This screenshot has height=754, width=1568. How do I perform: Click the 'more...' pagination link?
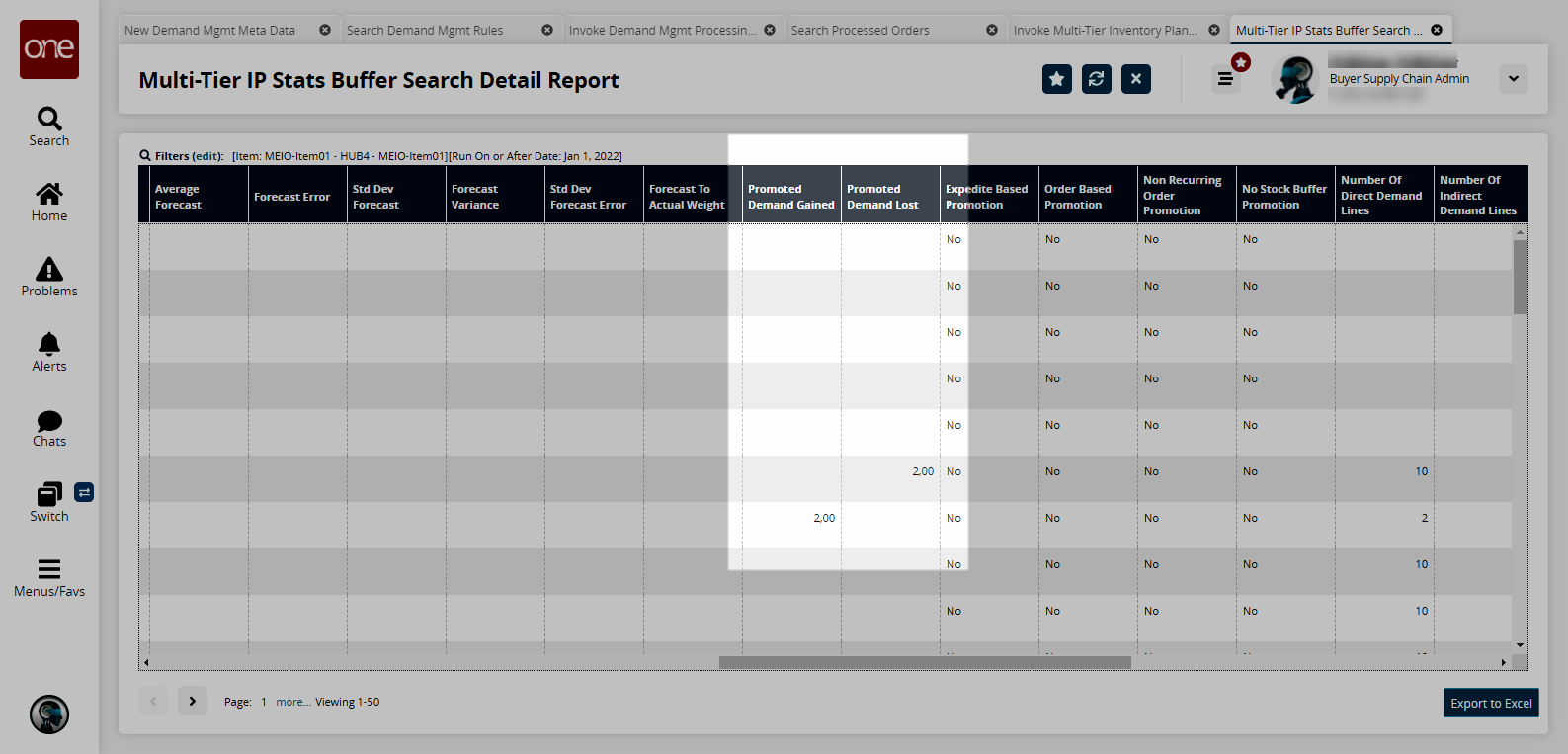tap(292, 702)
